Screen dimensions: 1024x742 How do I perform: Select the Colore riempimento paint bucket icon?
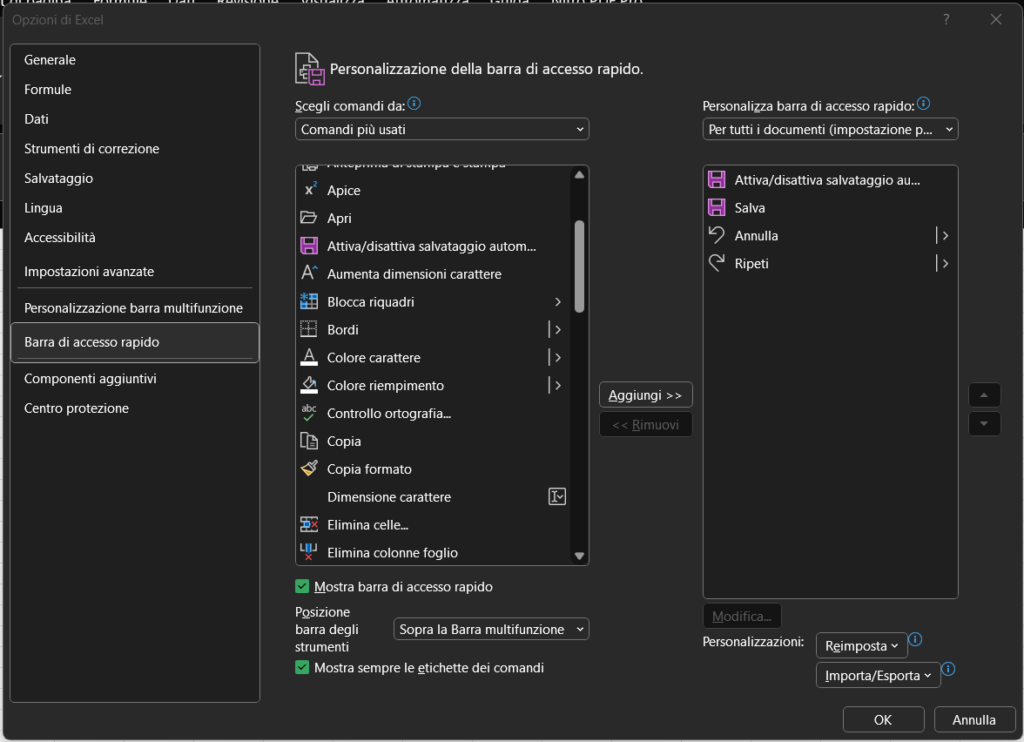click(x=309, y=386)
